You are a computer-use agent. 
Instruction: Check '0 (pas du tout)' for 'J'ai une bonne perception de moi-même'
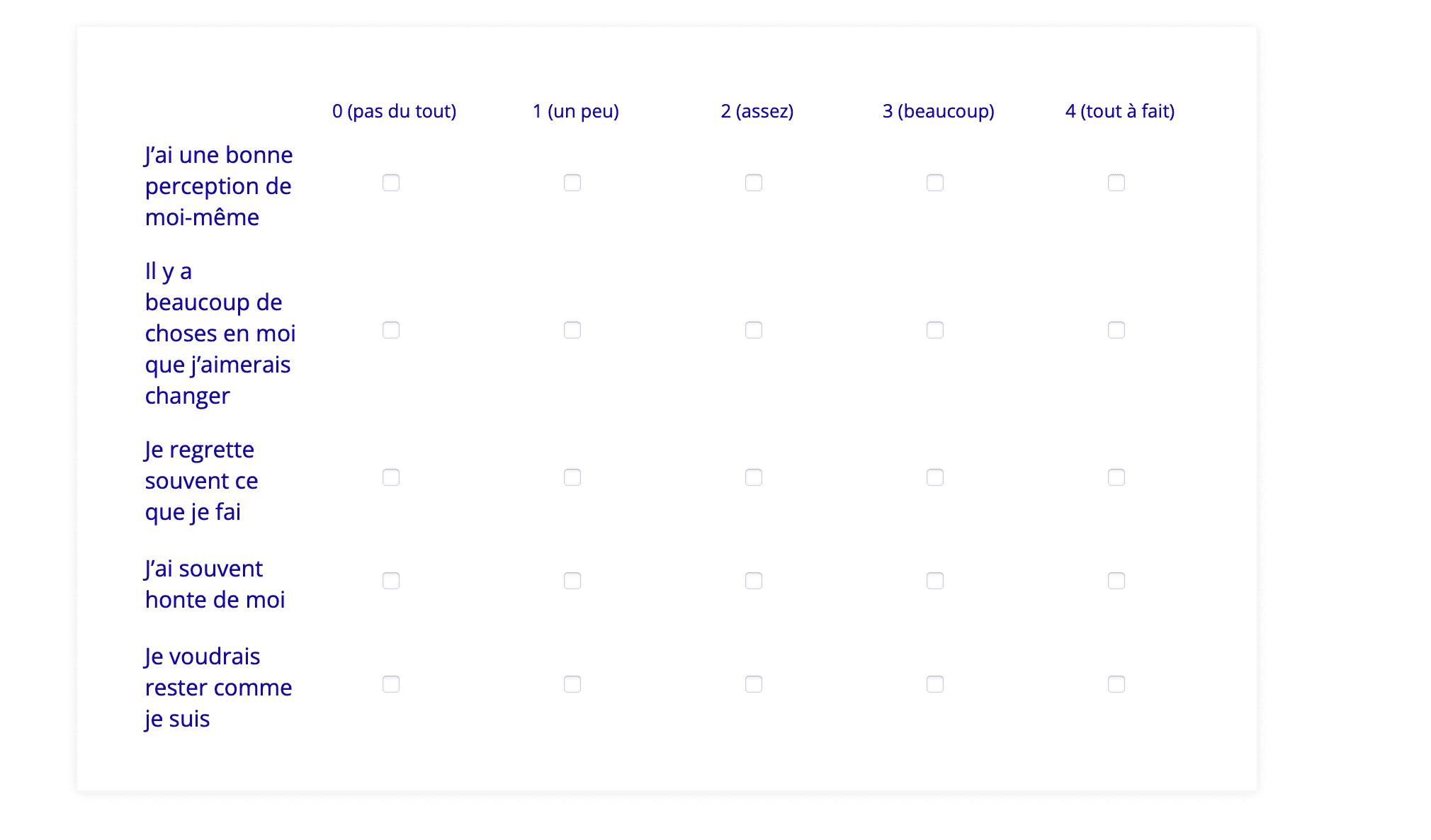(x=391, y=183)
